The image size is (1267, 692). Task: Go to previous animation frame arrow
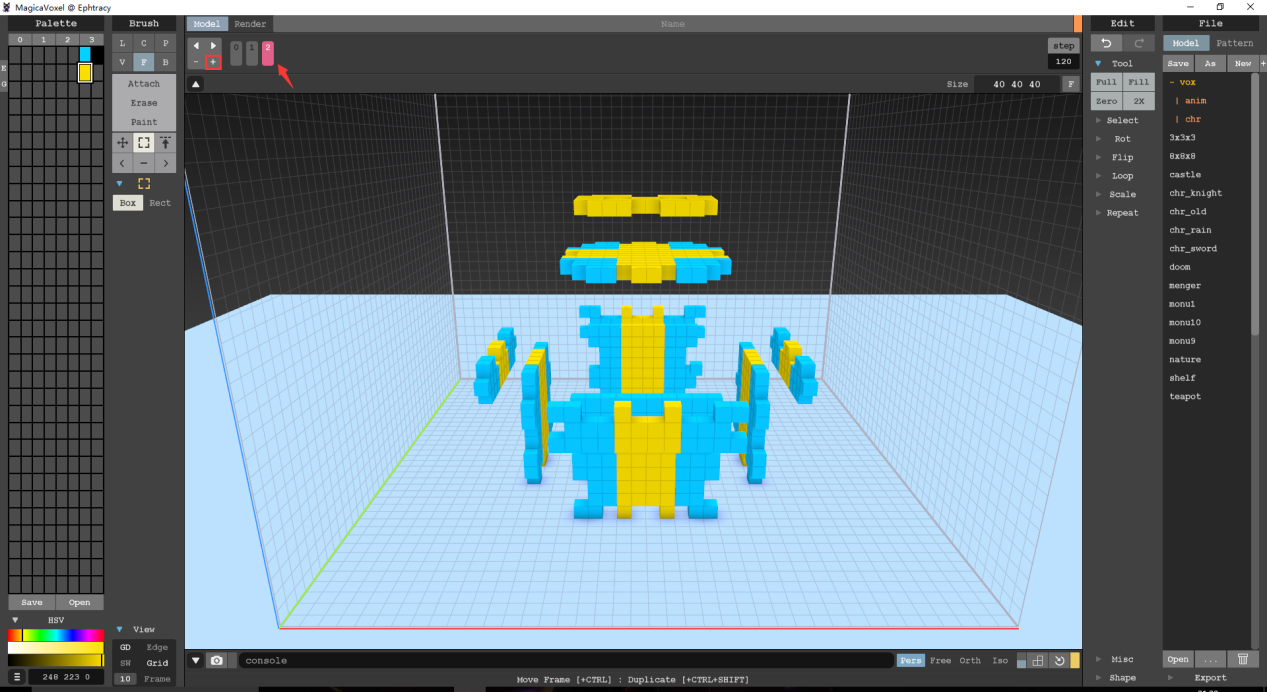point(196,46)
